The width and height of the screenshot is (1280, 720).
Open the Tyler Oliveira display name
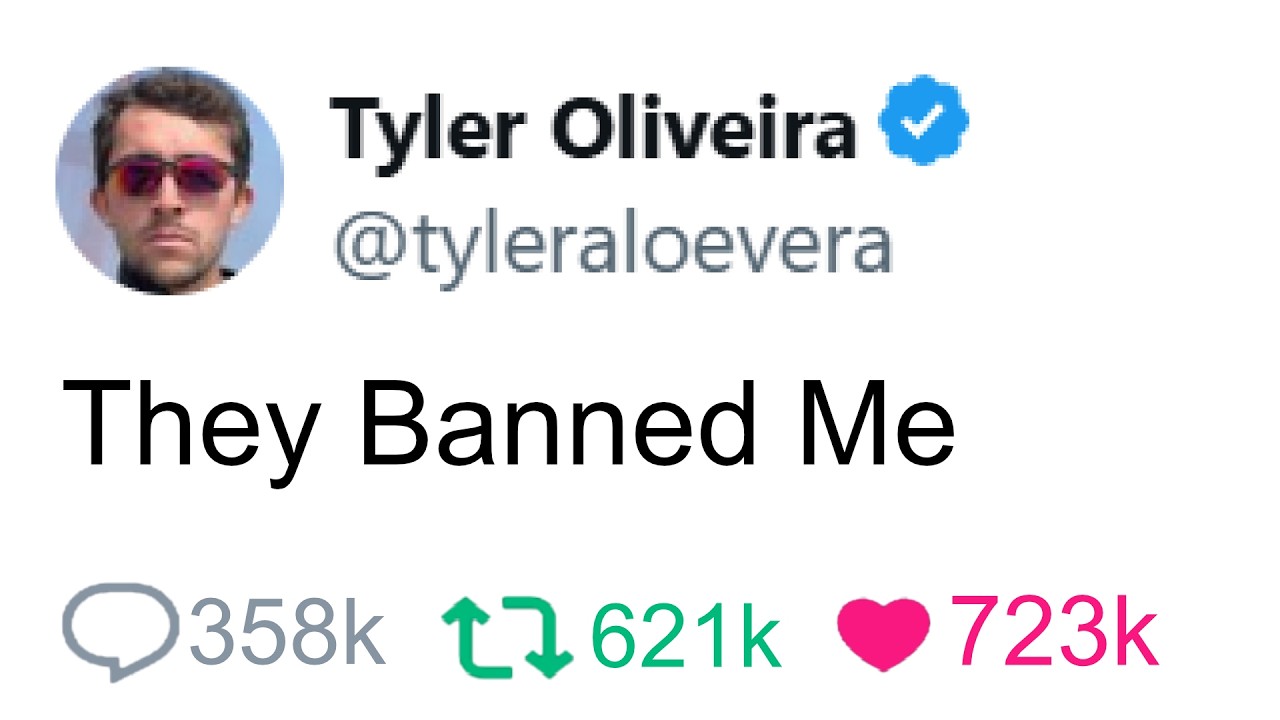coord(593,127)
